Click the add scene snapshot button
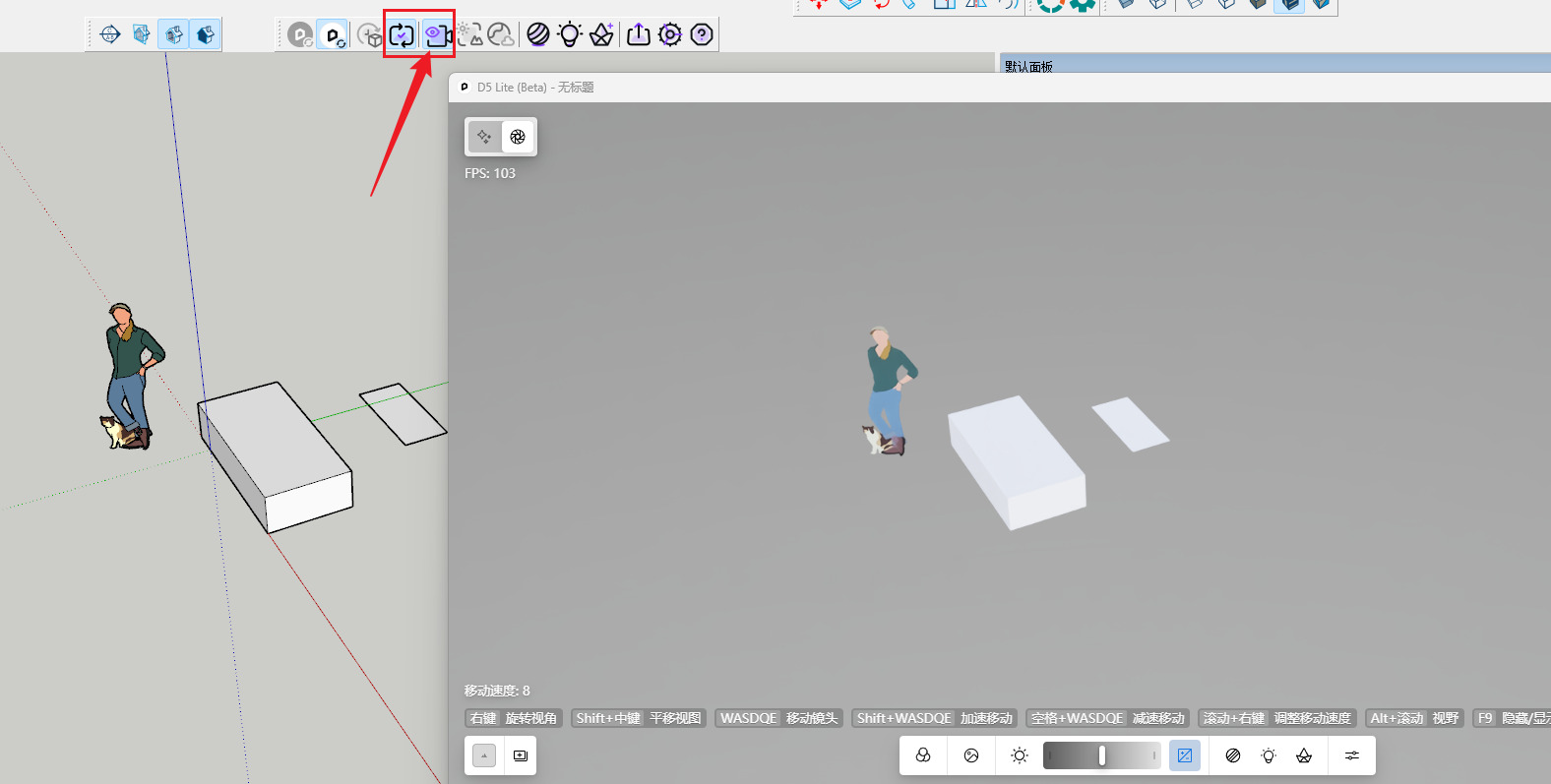The image size is (1551, 784). [x=521, y=755]
